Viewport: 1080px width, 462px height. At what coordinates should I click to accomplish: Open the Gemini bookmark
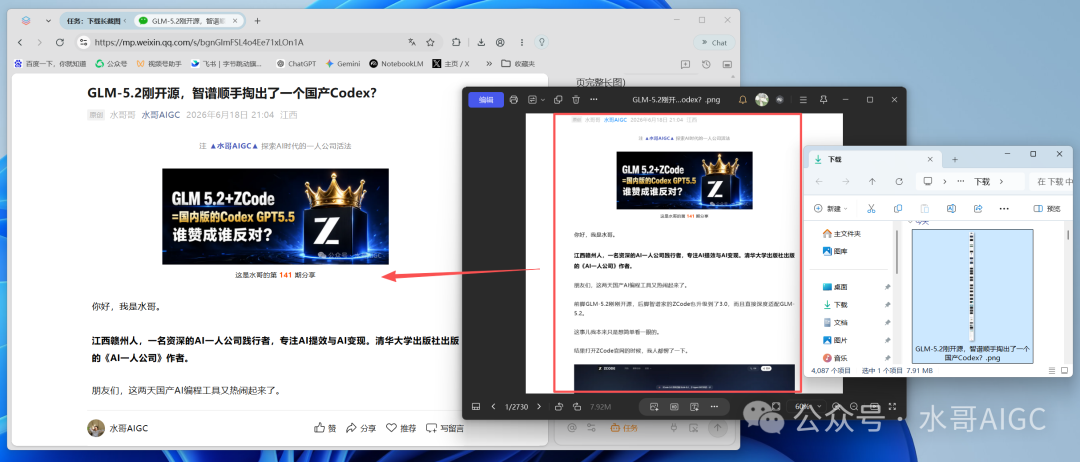click(x=343, y=63)
